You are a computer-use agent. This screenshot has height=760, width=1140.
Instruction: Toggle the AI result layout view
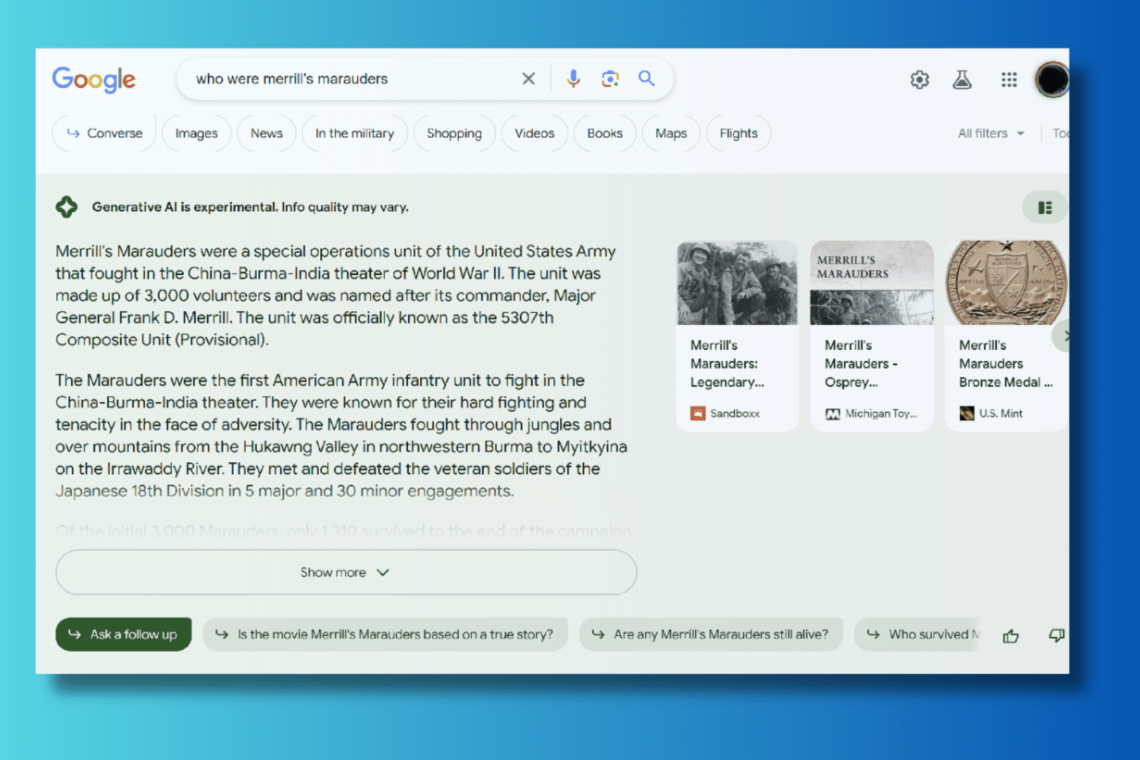(x=1045, y=208)
